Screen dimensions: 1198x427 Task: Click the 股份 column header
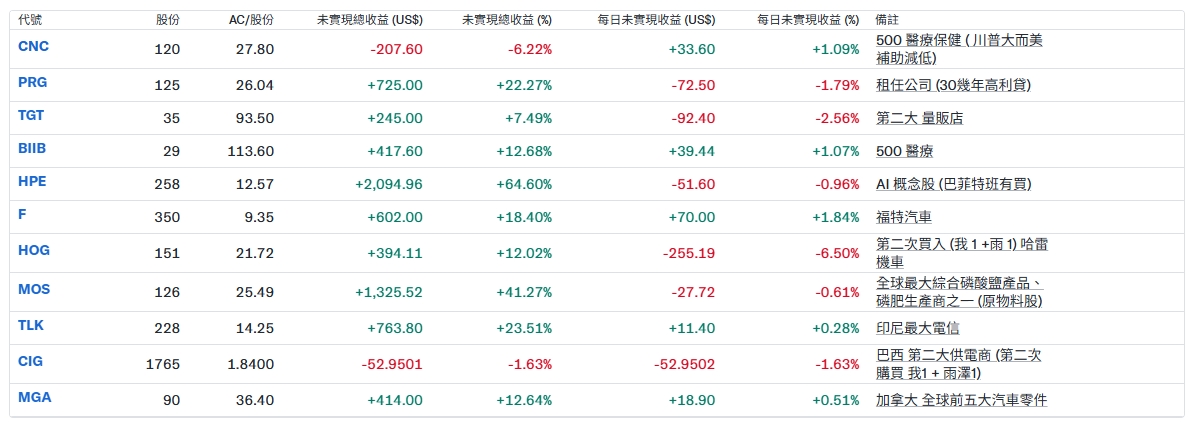click(168, 19)
